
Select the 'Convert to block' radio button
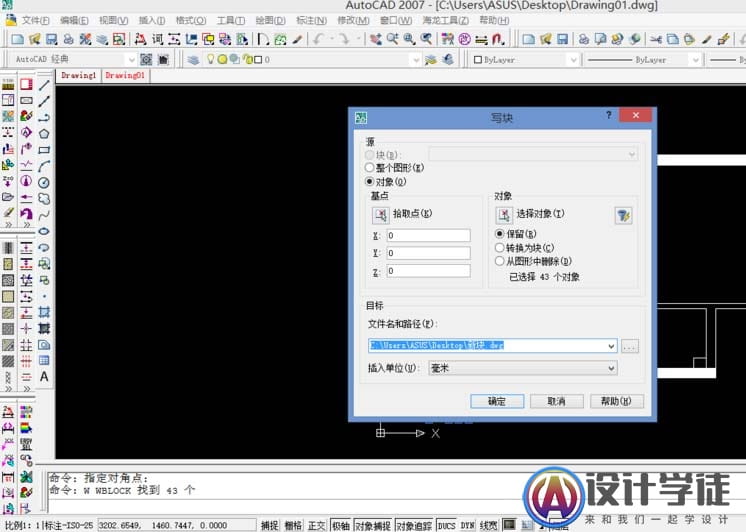point(500,247)
